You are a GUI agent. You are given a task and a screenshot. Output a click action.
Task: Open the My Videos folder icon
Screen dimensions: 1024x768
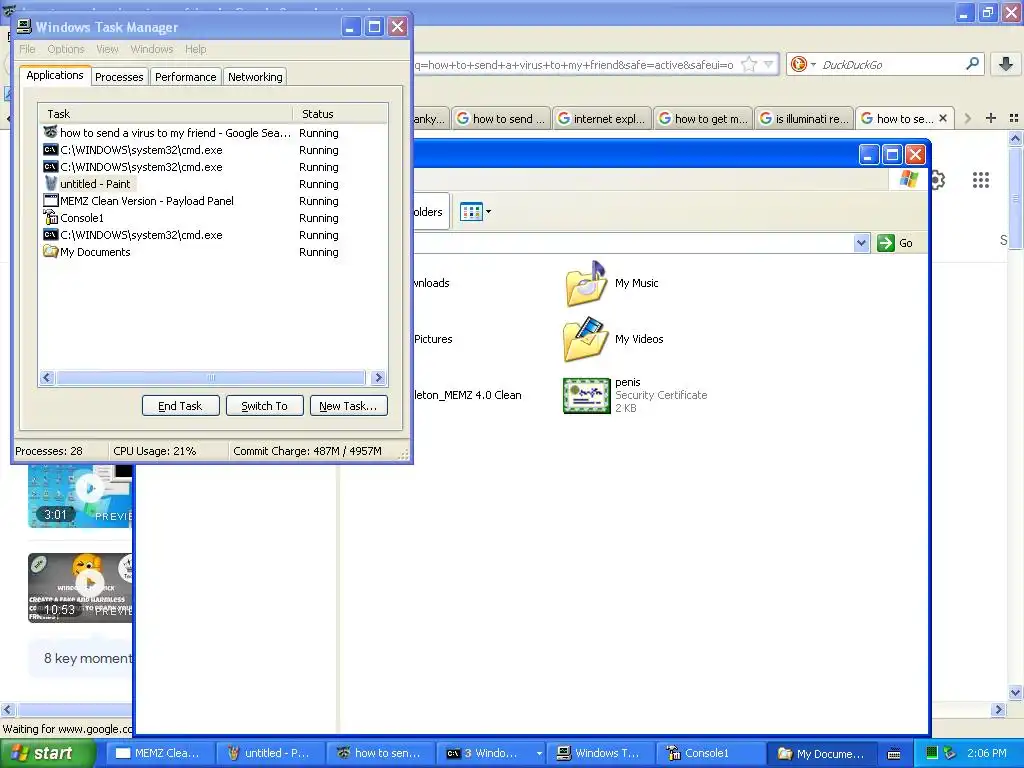(585, 339)
